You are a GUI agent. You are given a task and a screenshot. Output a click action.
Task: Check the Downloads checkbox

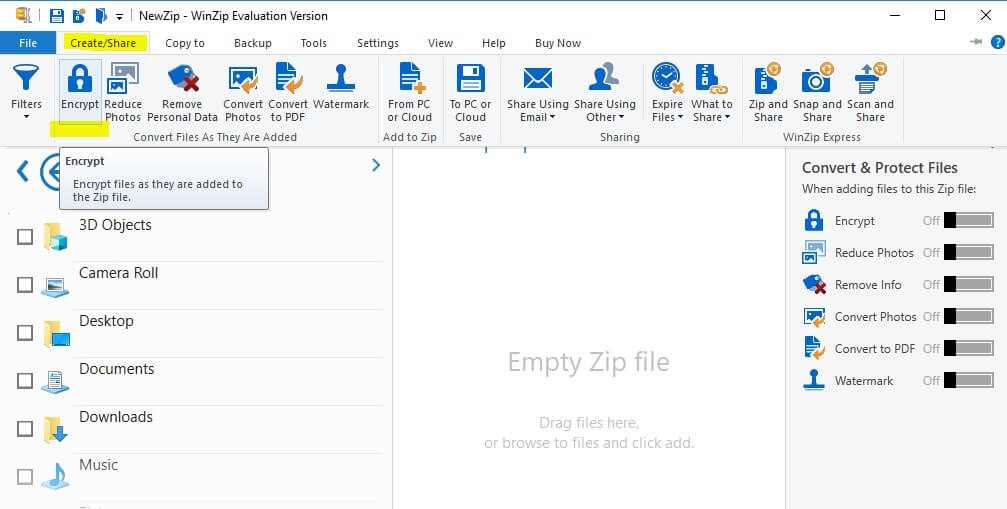pos(24,428)
